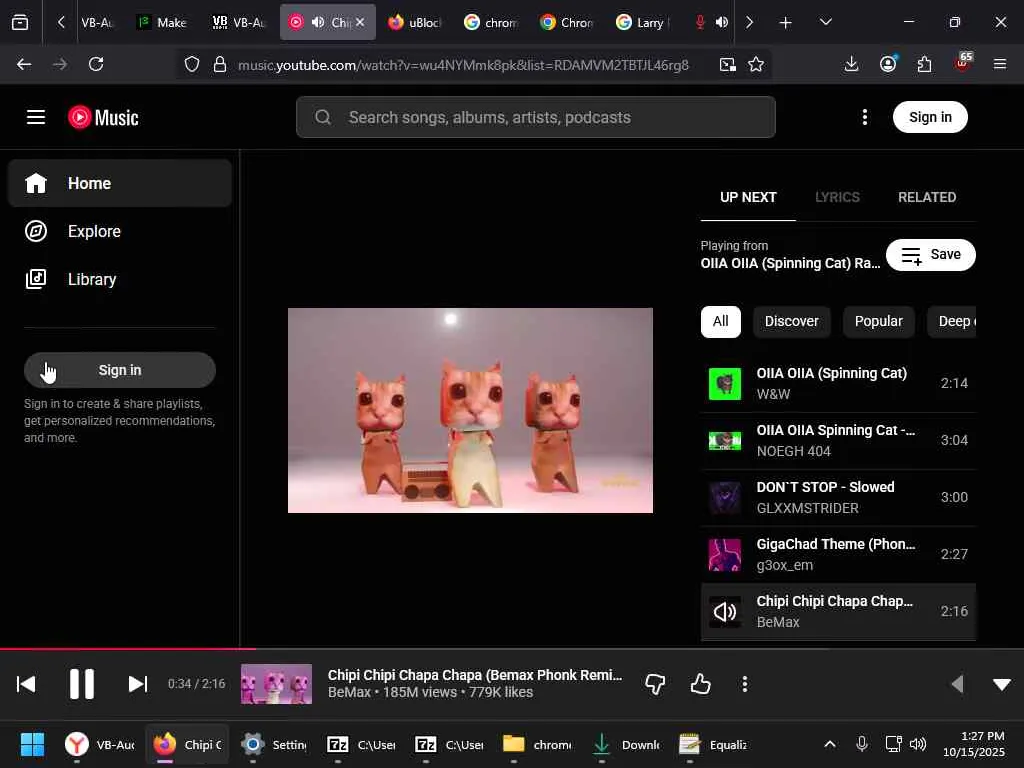Open a new browser tab
The width and height of the screenshot is (1024, 768).
pos(786,23)
